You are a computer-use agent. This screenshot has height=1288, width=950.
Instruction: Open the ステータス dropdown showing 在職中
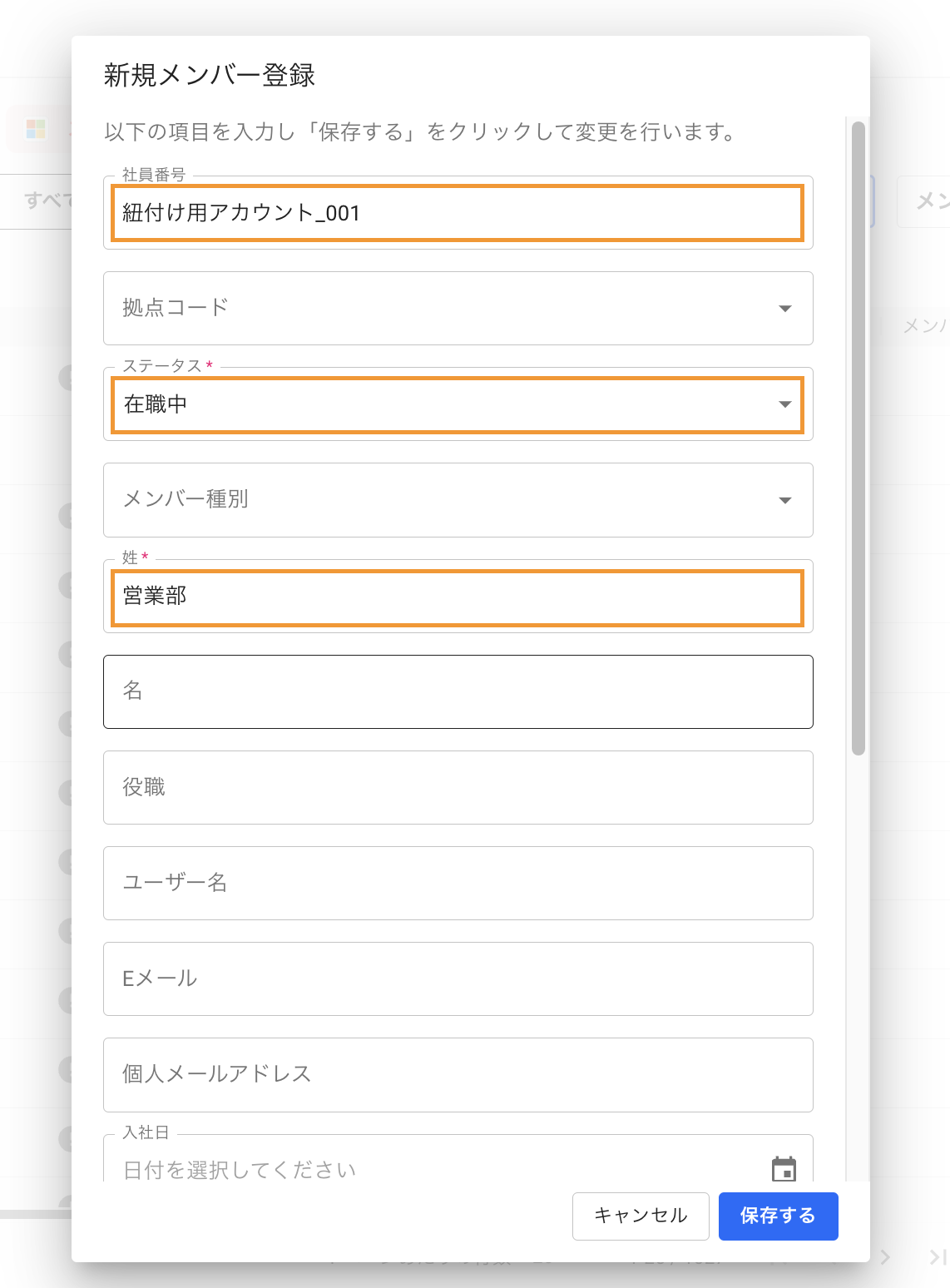(x=784, y=404)
